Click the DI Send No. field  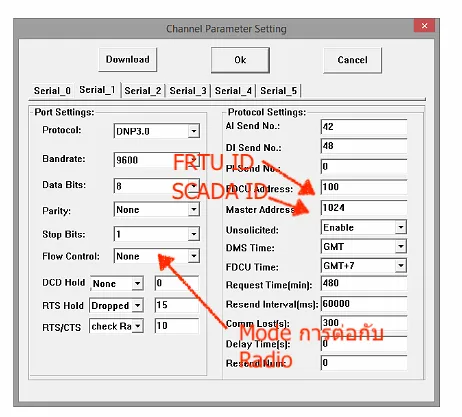(364, 146)
